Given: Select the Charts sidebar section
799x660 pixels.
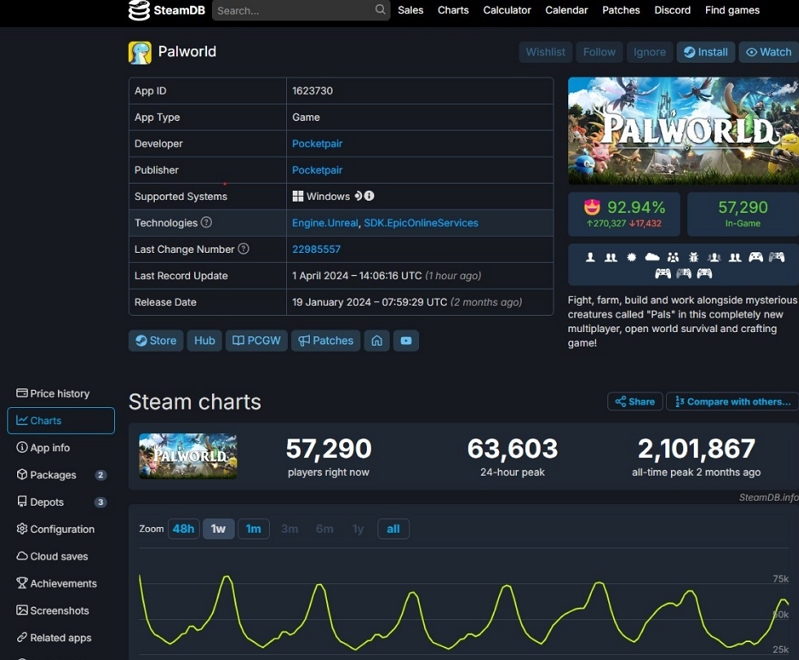Looking at the screenshot, I should [x=61, y=420].
